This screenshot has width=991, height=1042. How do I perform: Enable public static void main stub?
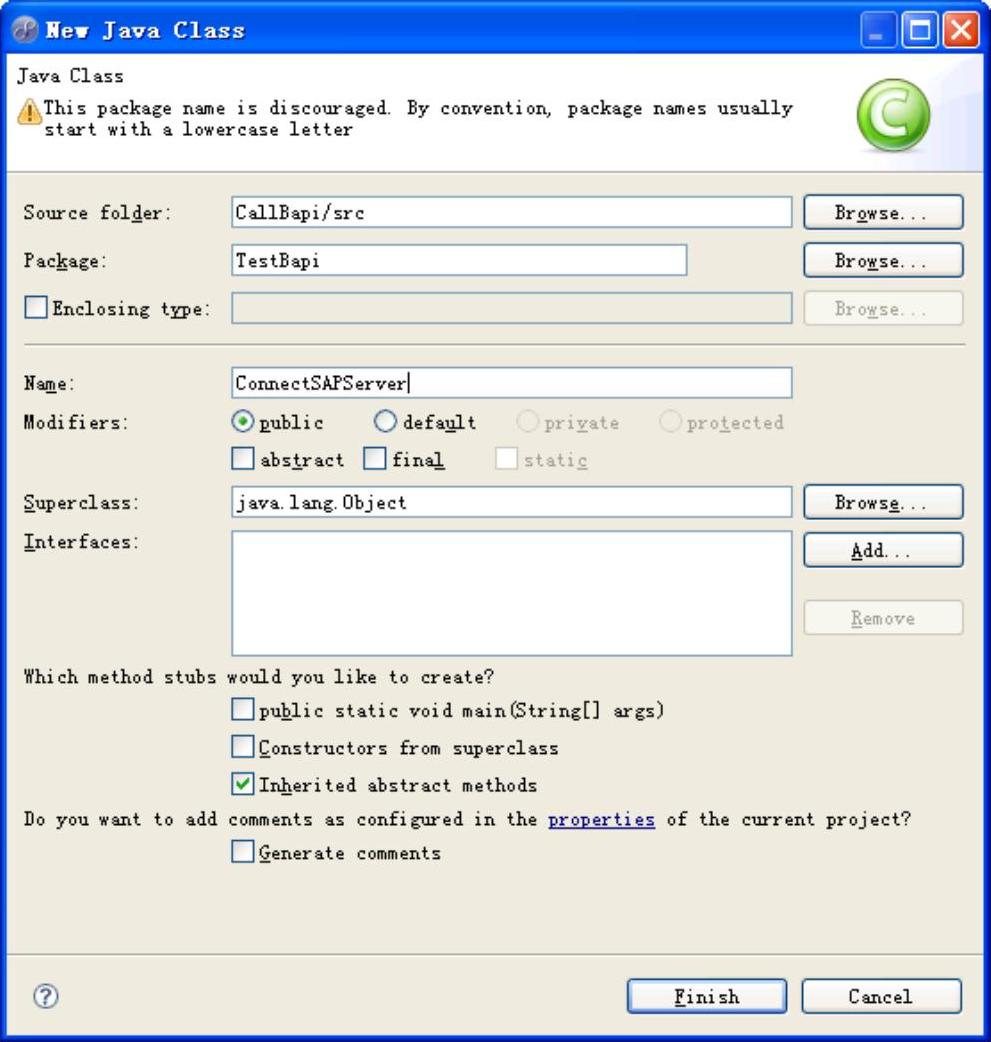point(243,709)
